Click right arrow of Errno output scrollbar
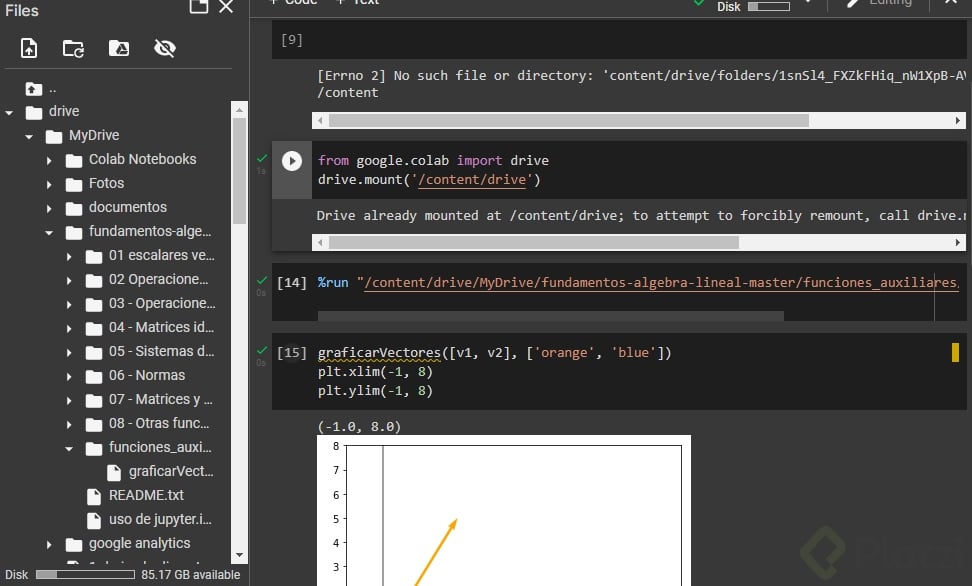The image size is (972, 586). (958, 120)
